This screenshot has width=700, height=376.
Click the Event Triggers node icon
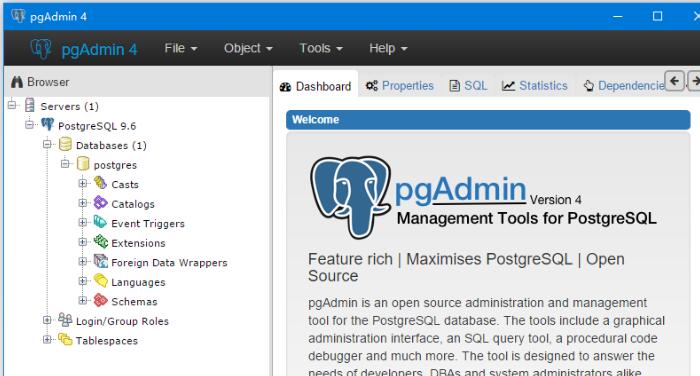100,222
